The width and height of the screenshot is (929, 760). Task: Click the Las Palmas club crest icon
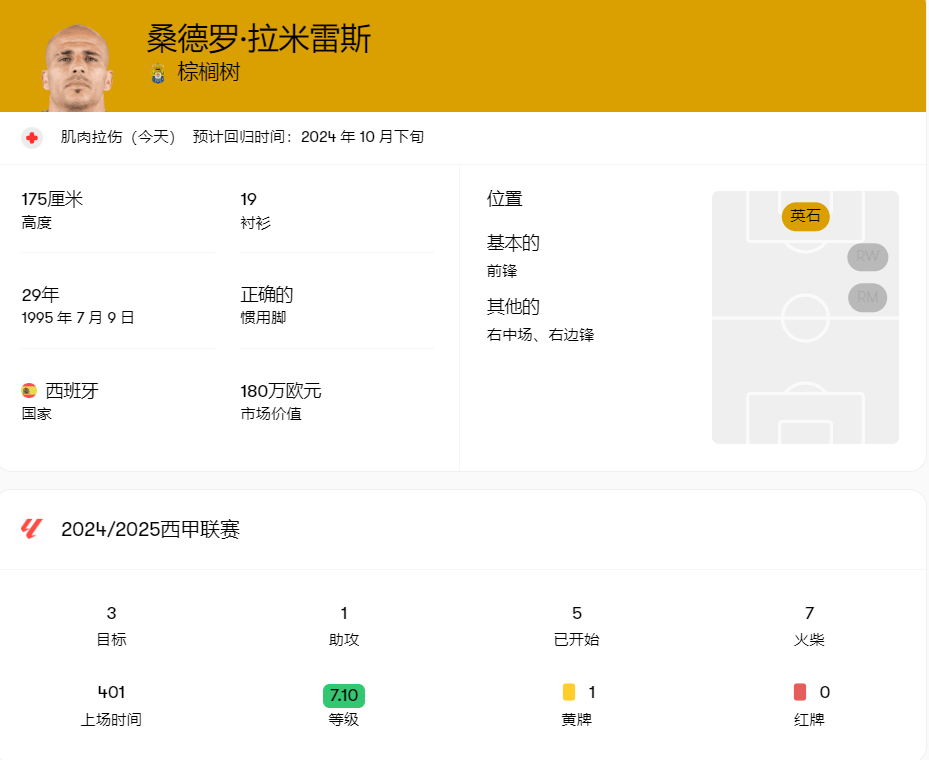coord(158,73)
